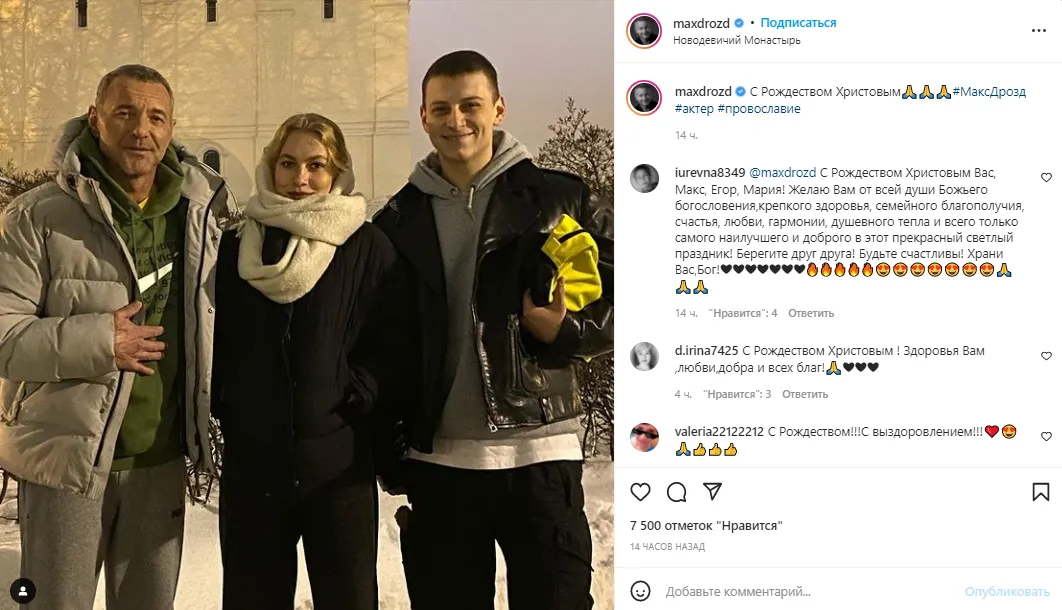Open maxdrozd profile avatar in header
Screen dimensions: 1062x610
tap(643, 31)
